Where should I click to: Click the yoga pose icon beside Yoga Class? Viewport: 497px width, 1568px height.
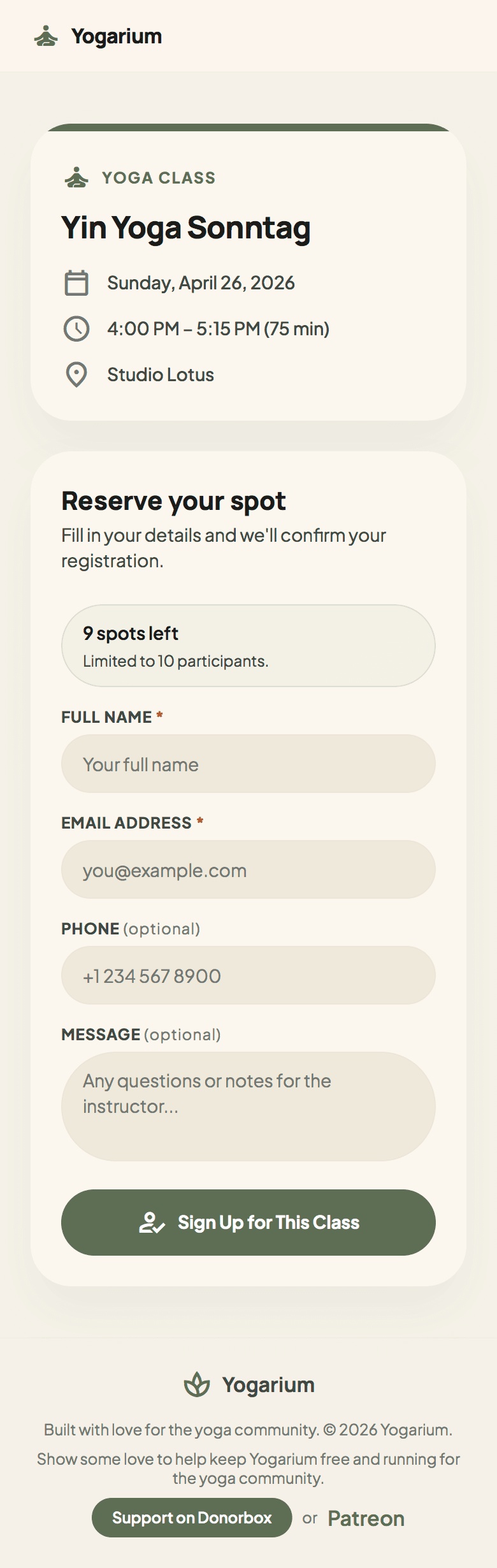76,178
